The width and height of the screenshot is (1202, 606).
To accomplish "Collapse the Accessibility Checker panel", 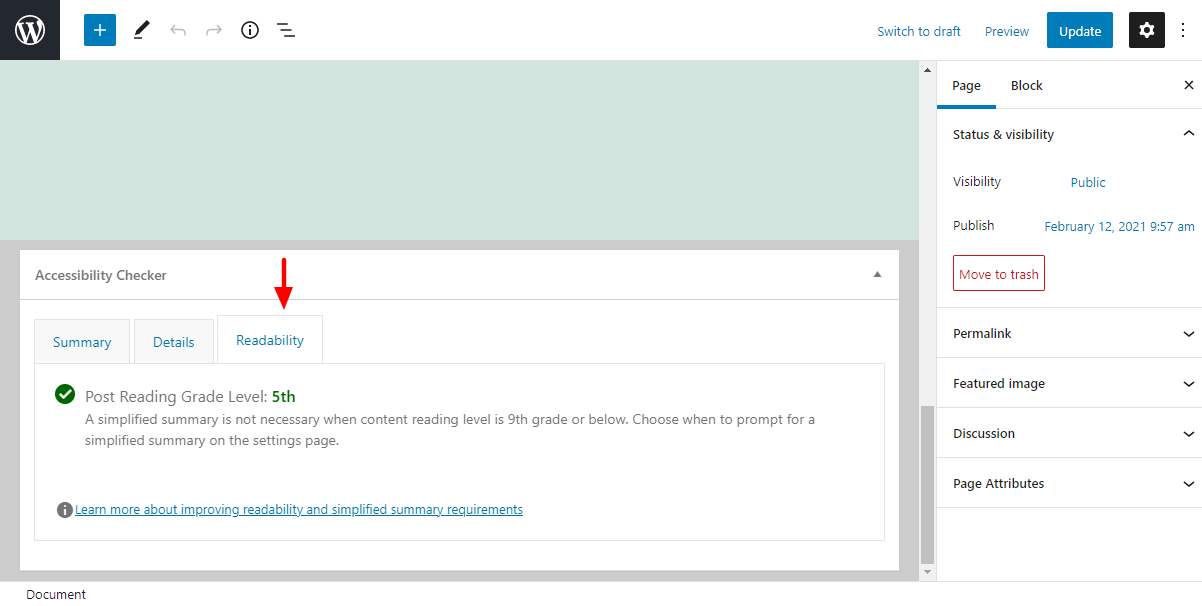I will [877, 275].
